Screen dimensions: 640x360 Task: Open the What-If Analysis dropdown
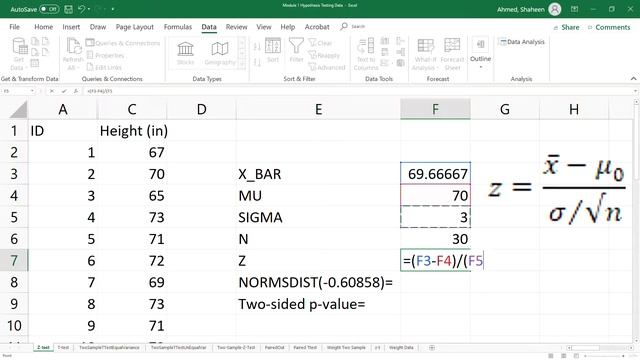425,54
